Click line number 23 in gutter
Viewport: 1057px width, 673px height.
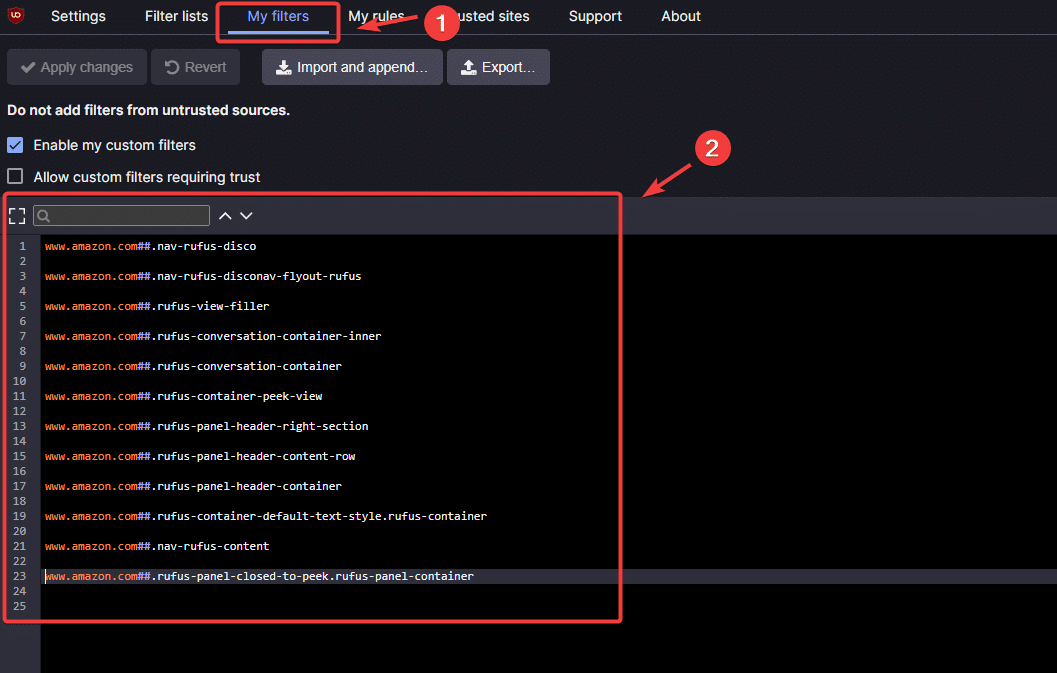point(20,576)
